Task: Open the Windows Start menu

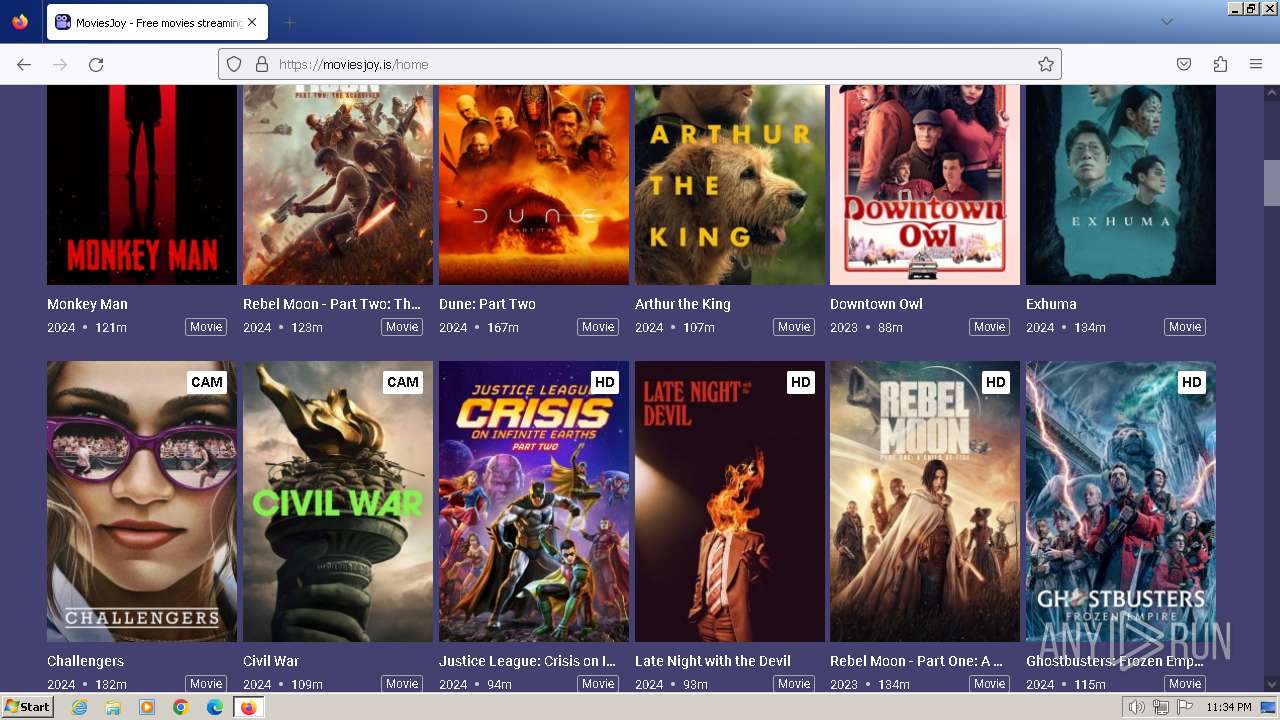Action: pyautogui.click(x=27, y=707)
